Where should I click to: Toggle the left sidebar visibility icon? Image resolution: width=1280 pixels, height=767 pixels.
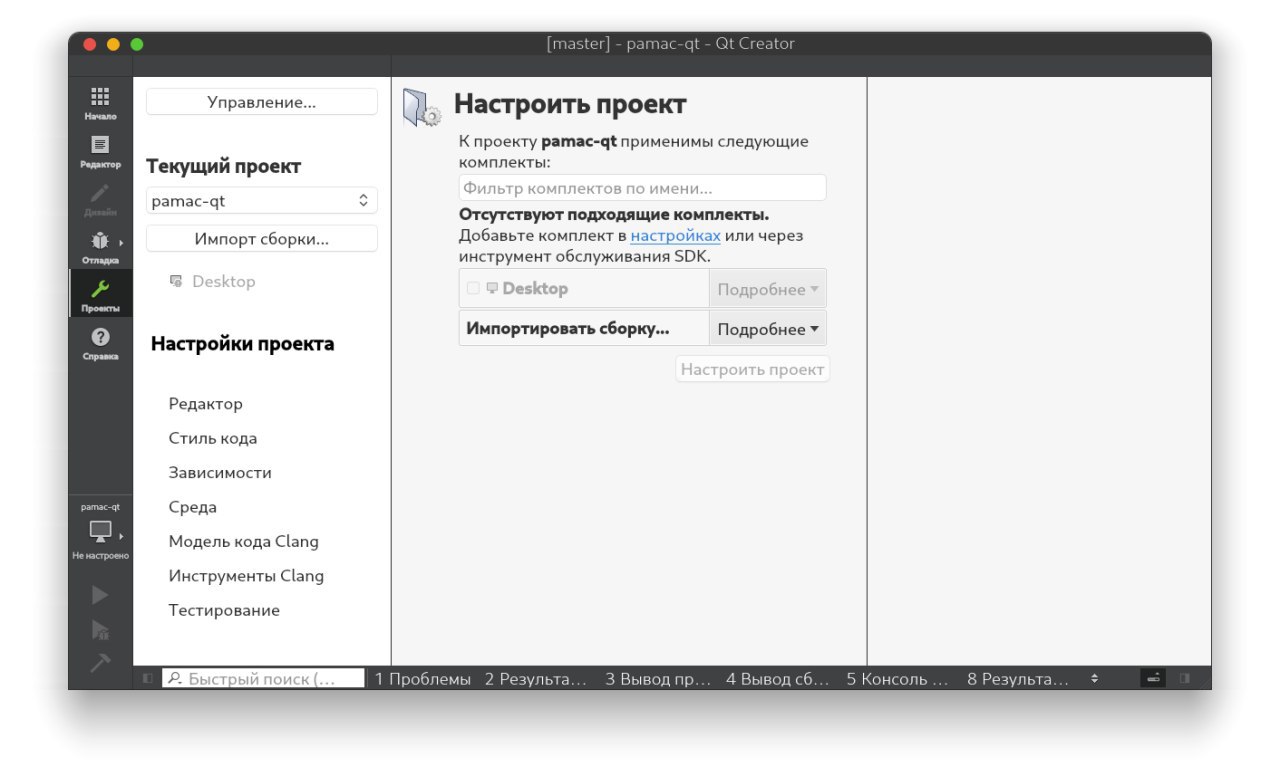click(147, 678)
